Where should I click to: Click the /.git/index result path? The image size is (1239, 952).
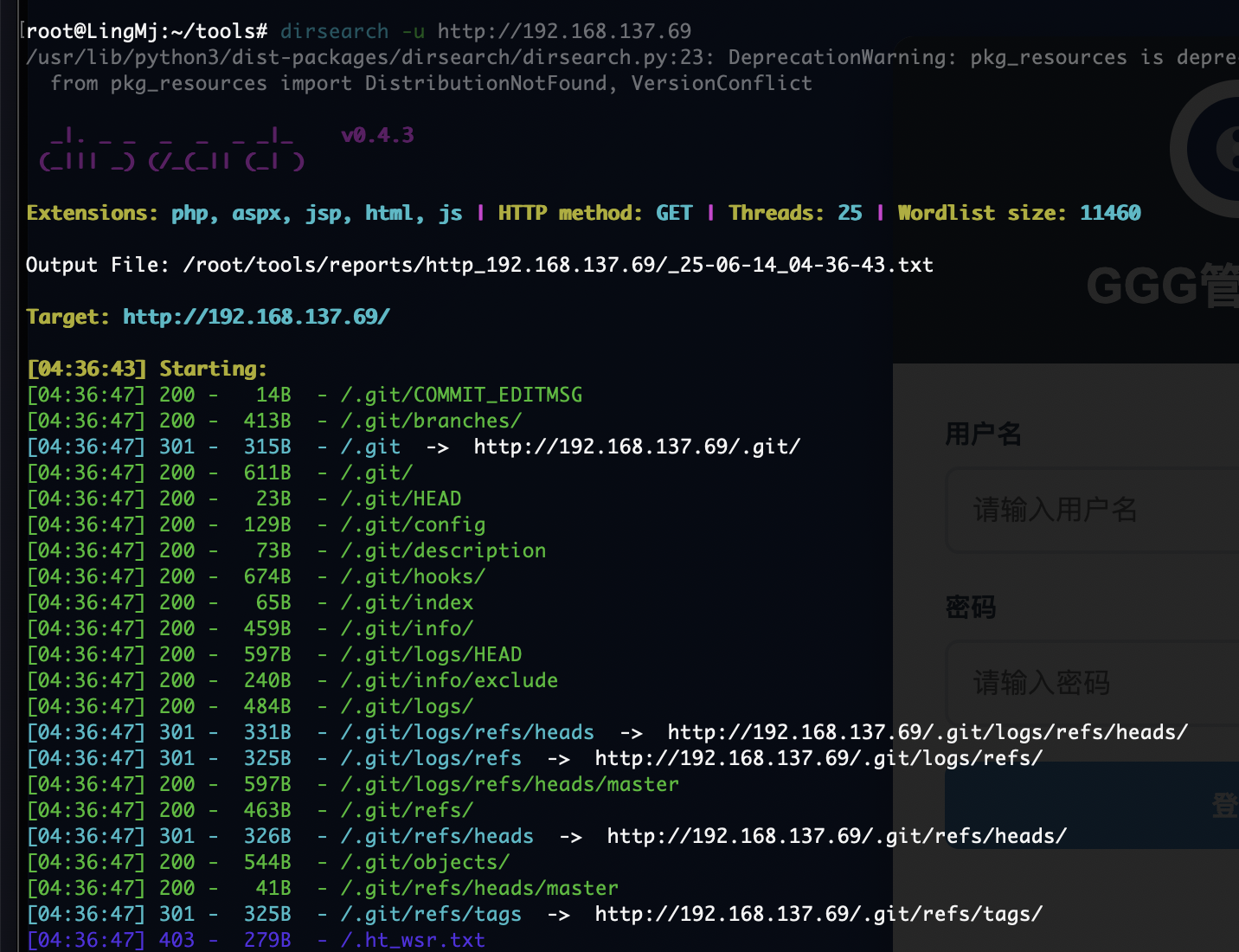pyautogui.click(x=407, y=602)
